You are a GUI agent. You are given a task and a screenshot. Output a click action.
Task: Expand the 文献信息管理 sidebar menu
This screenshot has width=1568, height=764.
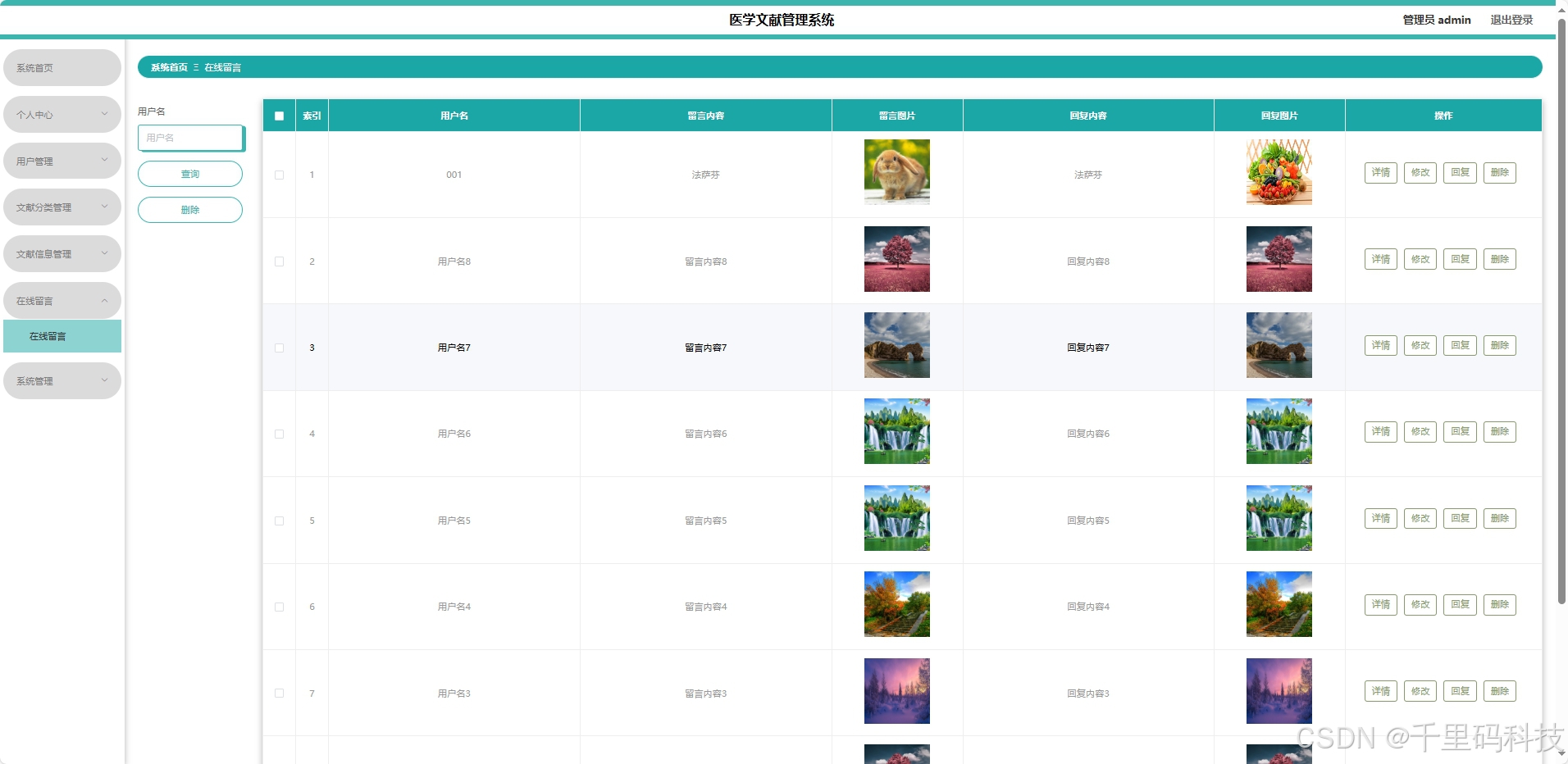[62, 254]
